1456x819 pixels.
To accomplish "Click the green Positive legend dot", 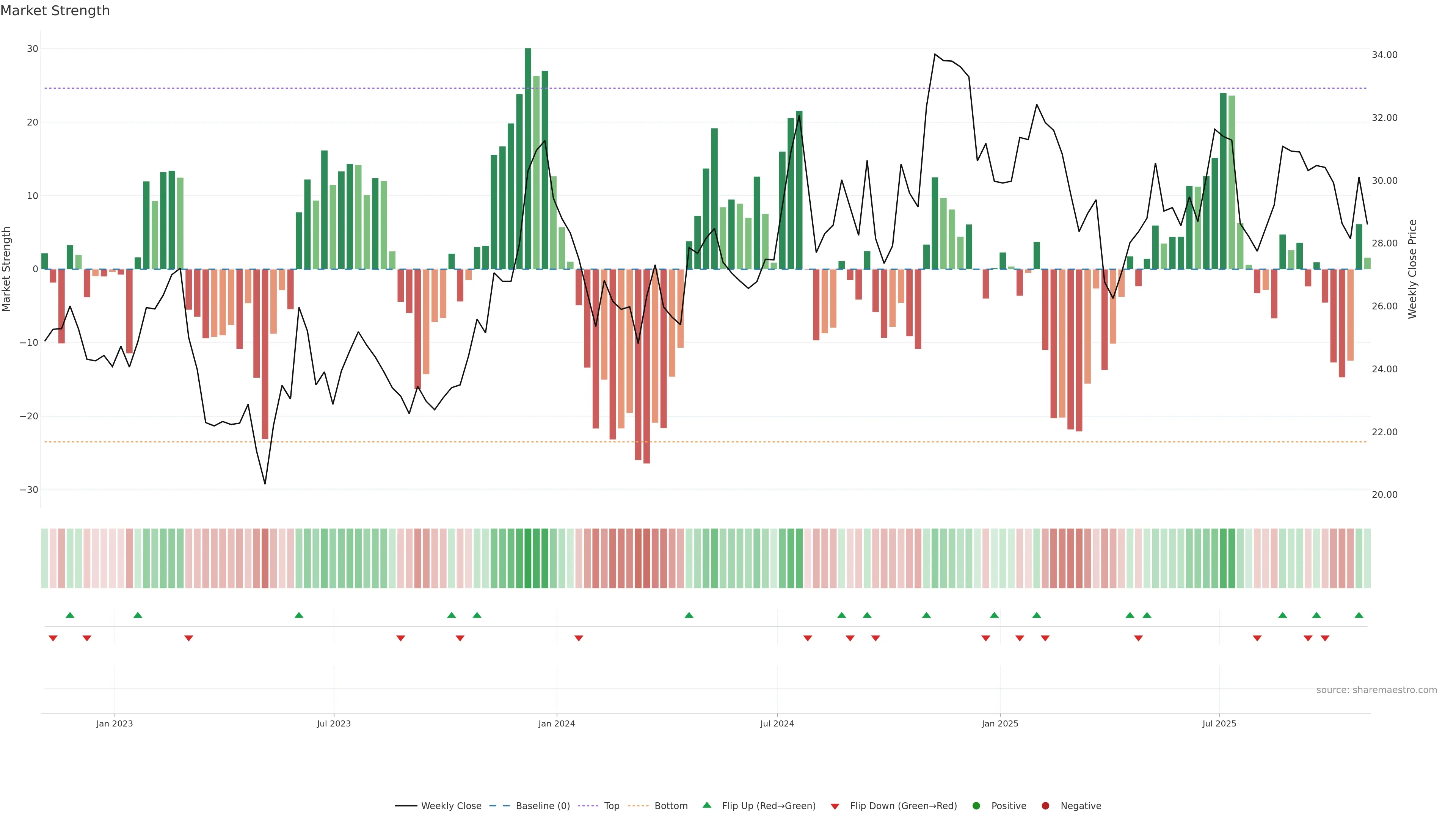I will coord(976,805).
